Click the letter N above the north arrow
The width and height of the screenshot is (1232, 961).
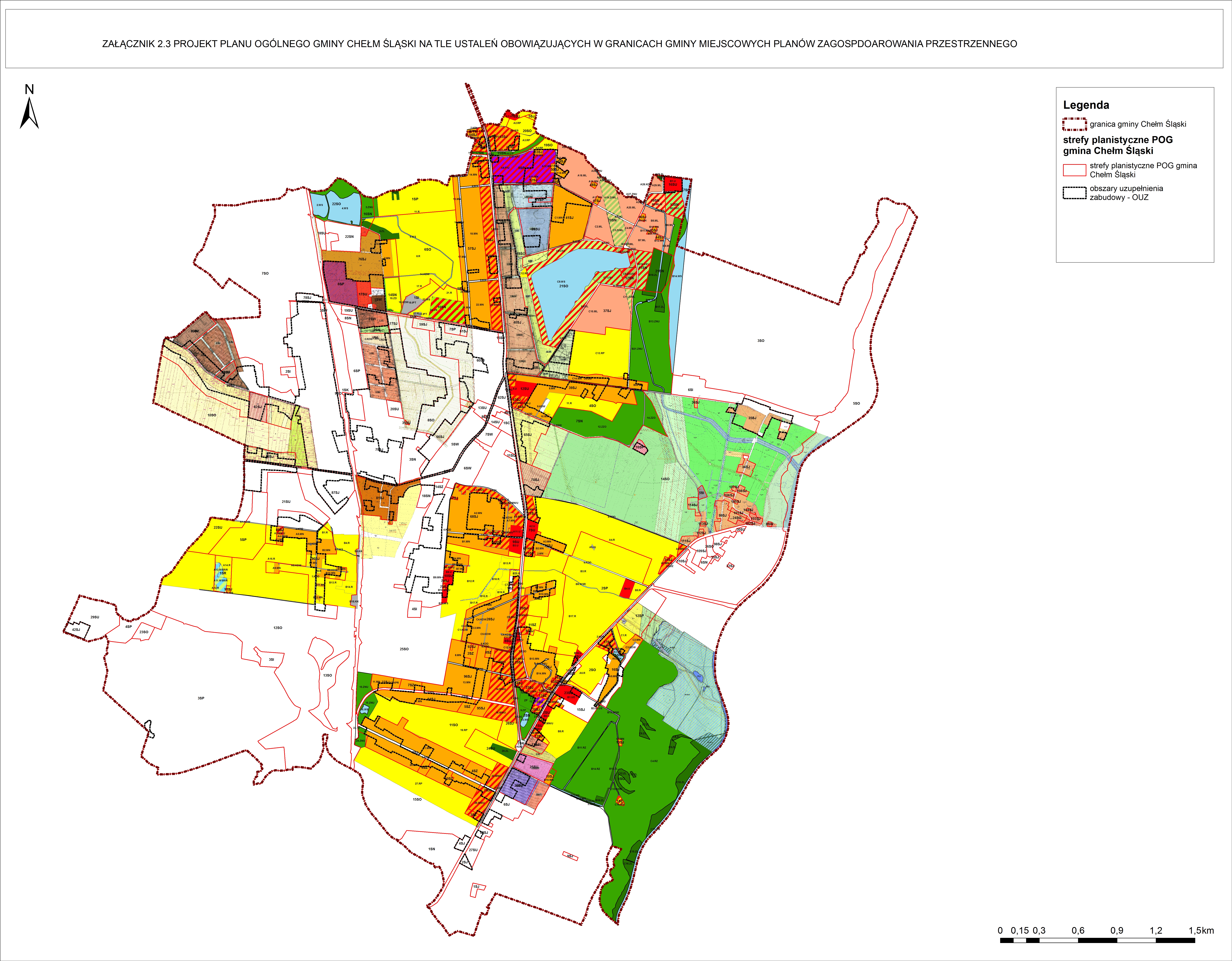pyautogui.click(x=29, y=89)
